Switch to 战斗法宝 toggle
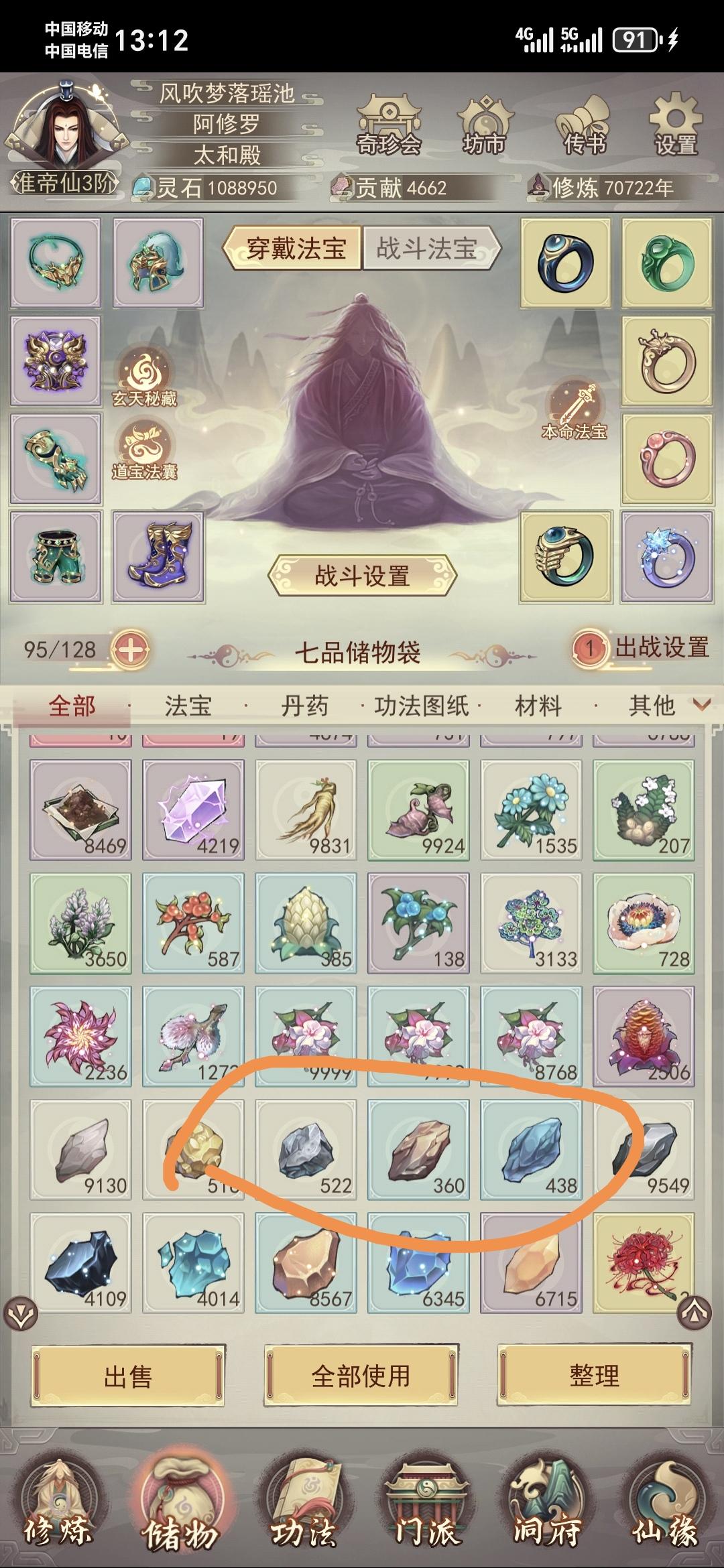This screenshot has width=724, height=1568. (x=430, y=249)
